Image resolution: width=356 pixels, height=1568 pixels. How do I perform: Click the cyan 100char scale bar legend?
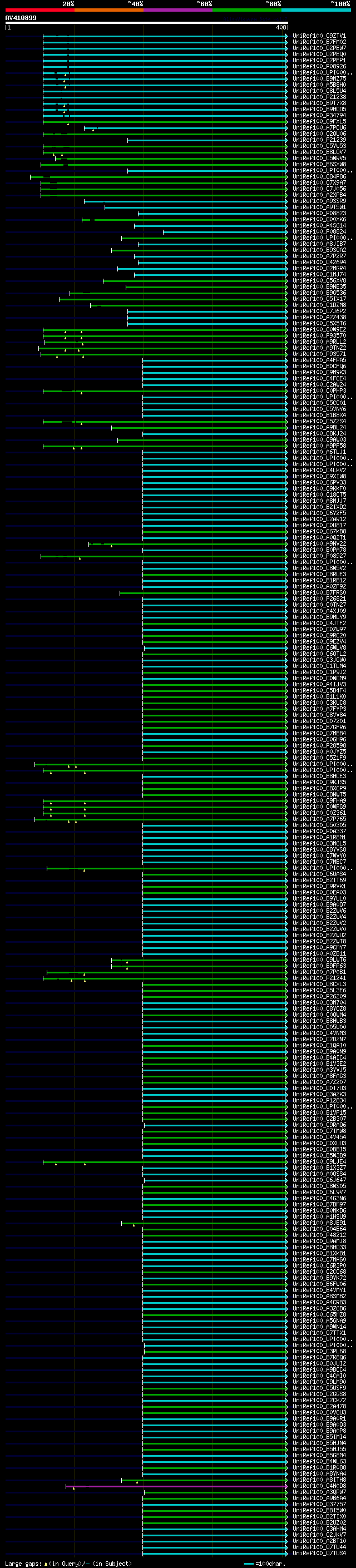pos(249,1563)
